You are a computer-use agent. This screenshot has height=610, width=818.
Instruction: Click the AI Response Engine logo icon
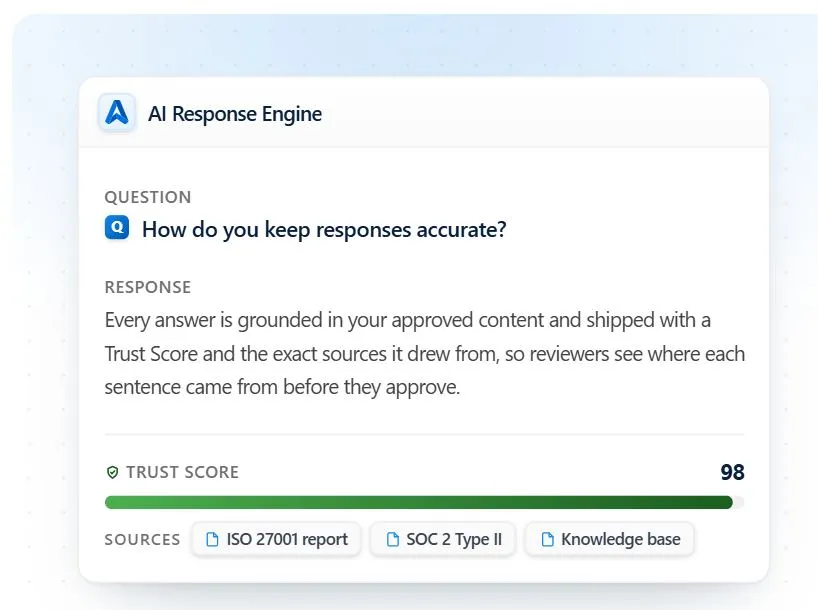click(x=117, y=113)
